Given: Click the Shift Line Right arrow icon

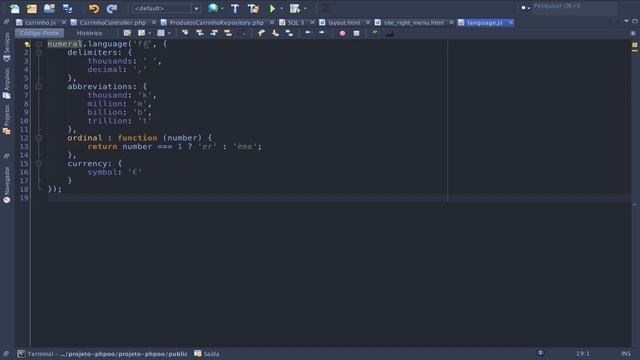Looking at the screenshot, I should [x=322, y=33].
